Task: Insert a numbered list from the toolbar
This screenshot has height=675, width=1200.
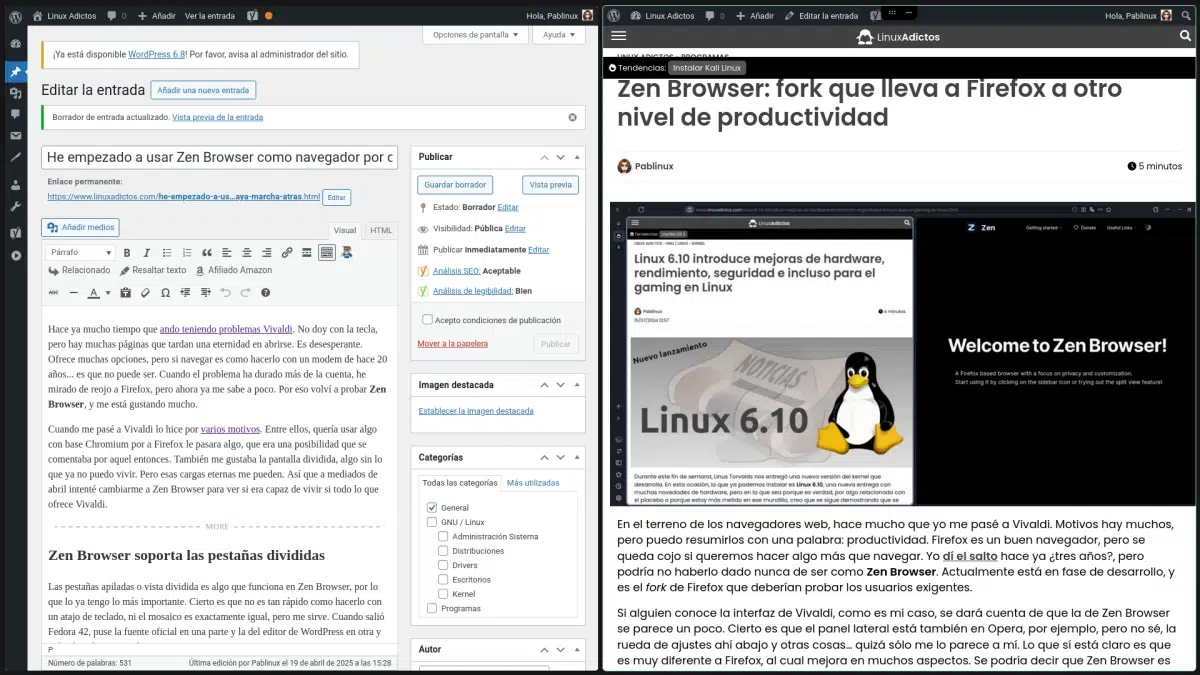Action: (186, 253)
